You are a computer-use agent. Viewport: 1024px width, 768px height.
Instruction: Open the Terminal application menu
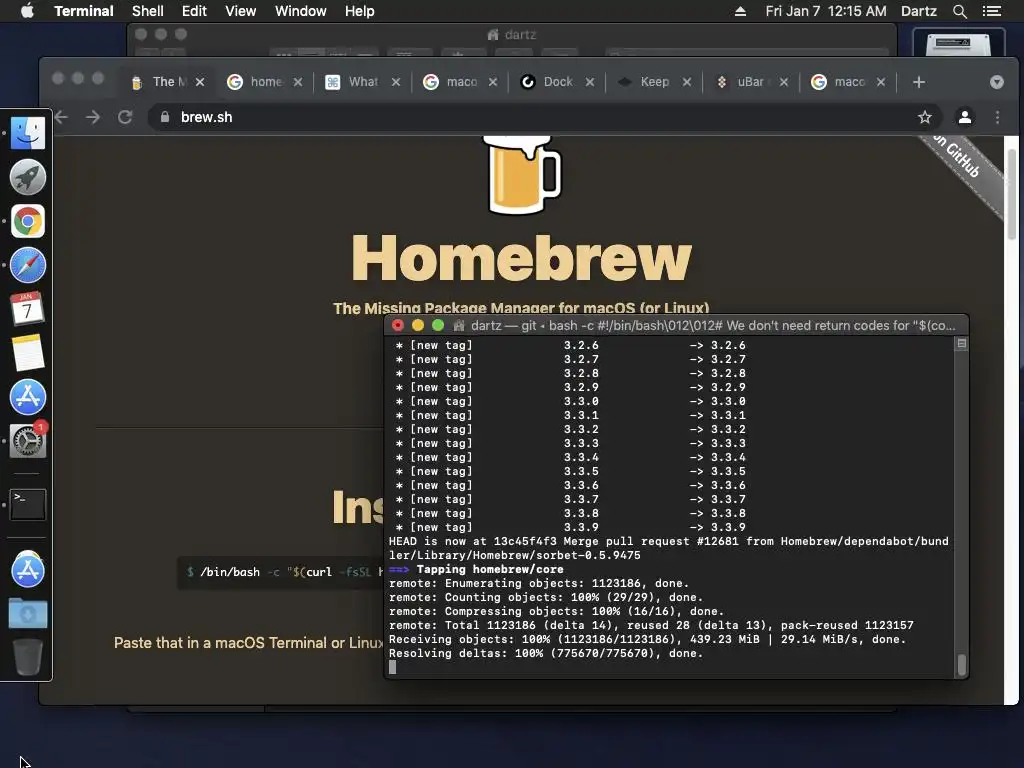(x=84, y=11)
